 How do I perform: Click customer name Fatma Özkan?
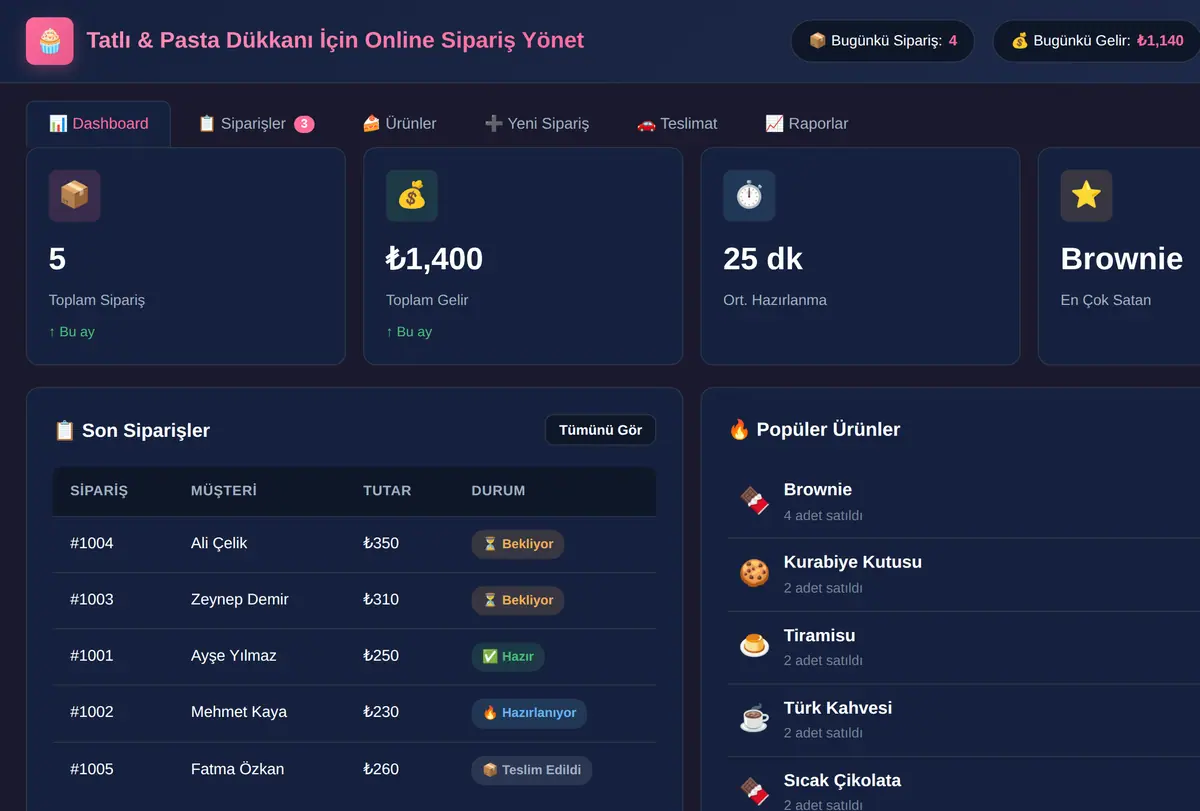tap(238, 769)
